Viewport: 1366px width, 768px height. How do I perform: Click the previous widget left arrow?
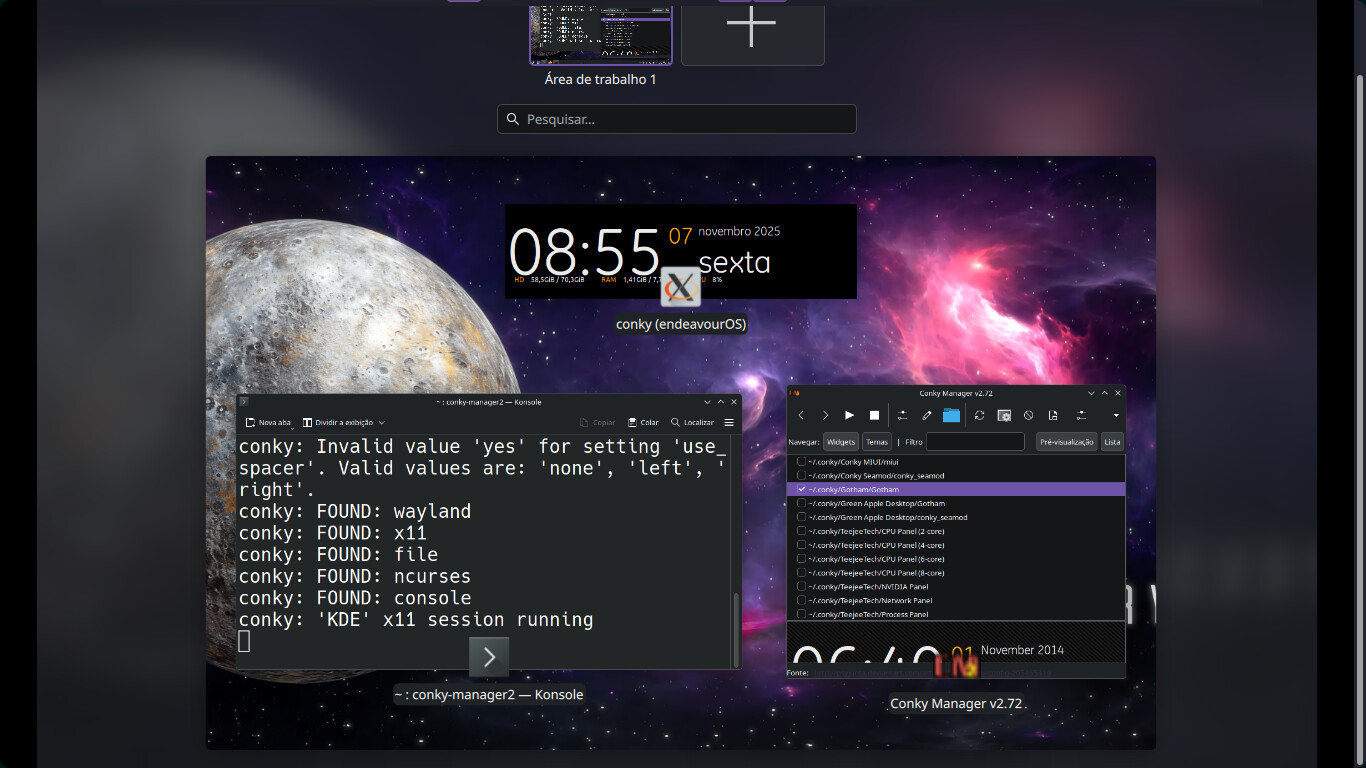coord(801,415)
